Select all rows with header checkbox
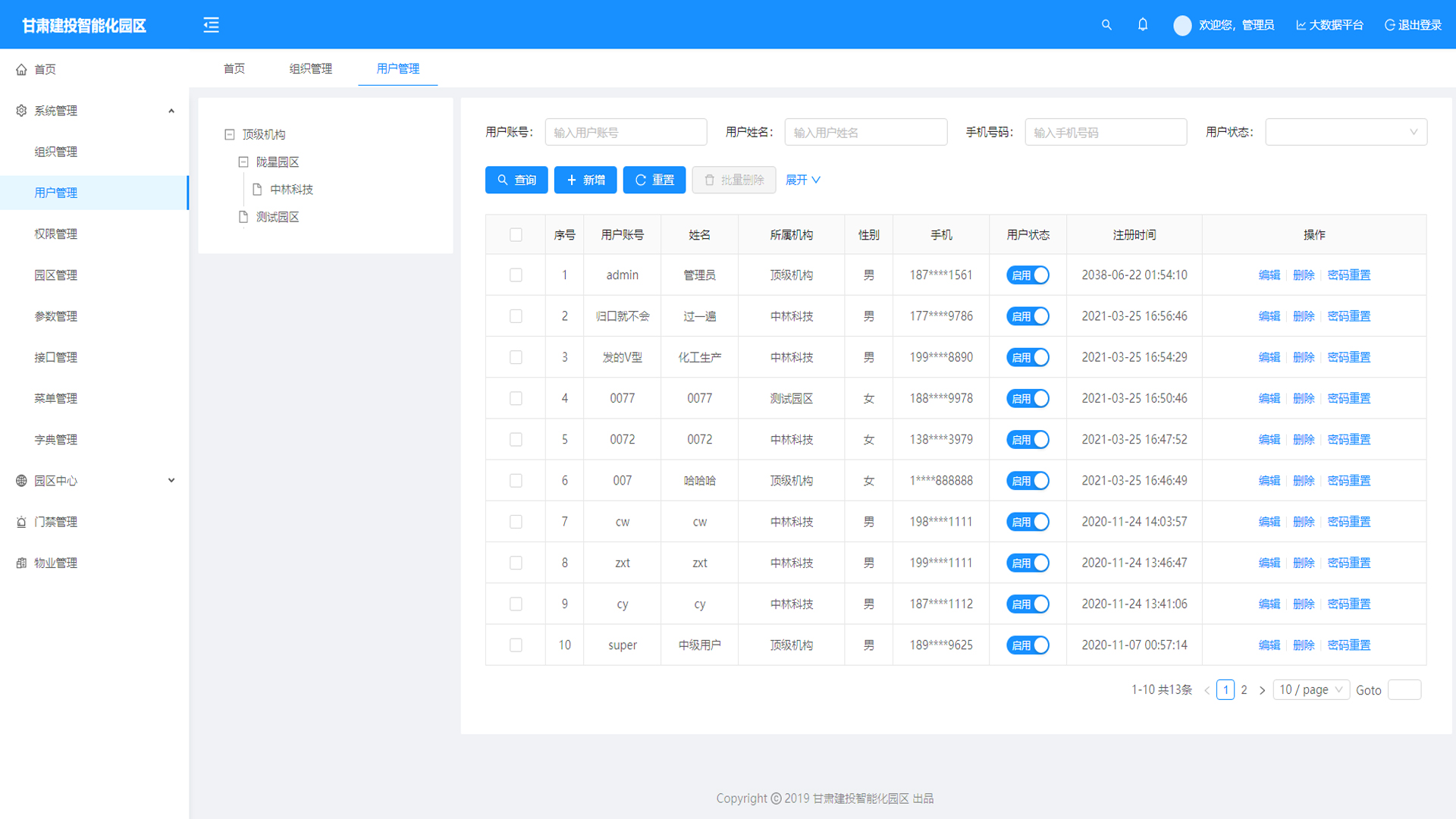Image resolution: width=1456 pixels, height=819 pixels. click(x=516, y=235)
